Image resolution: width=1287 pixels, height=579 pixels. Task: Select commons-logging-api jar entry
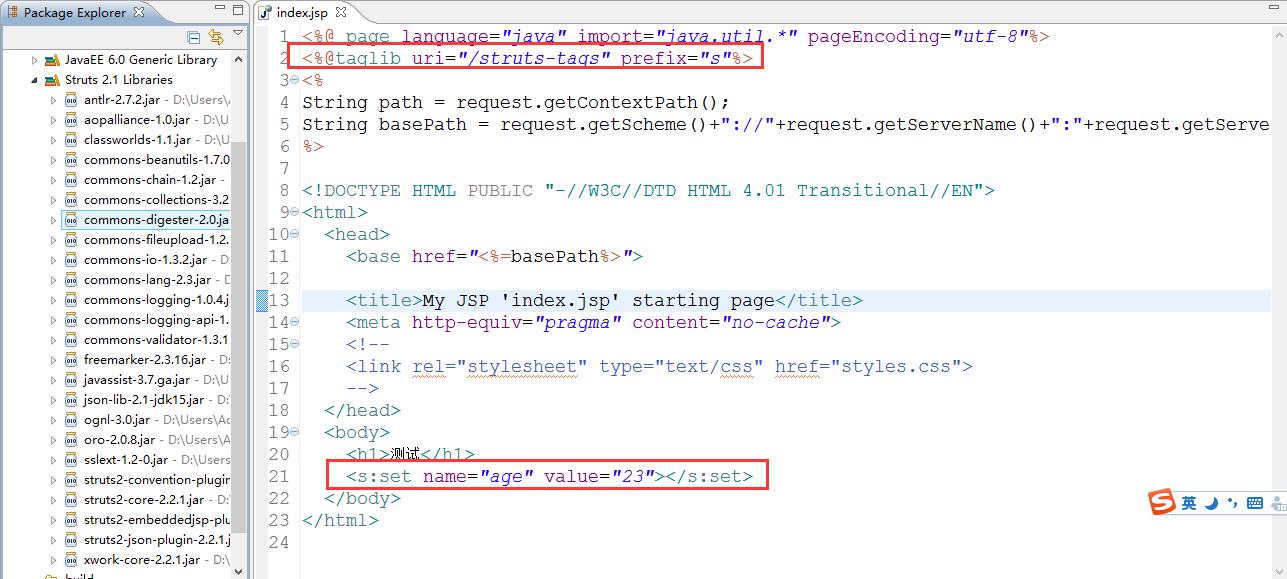click(156, 320)
